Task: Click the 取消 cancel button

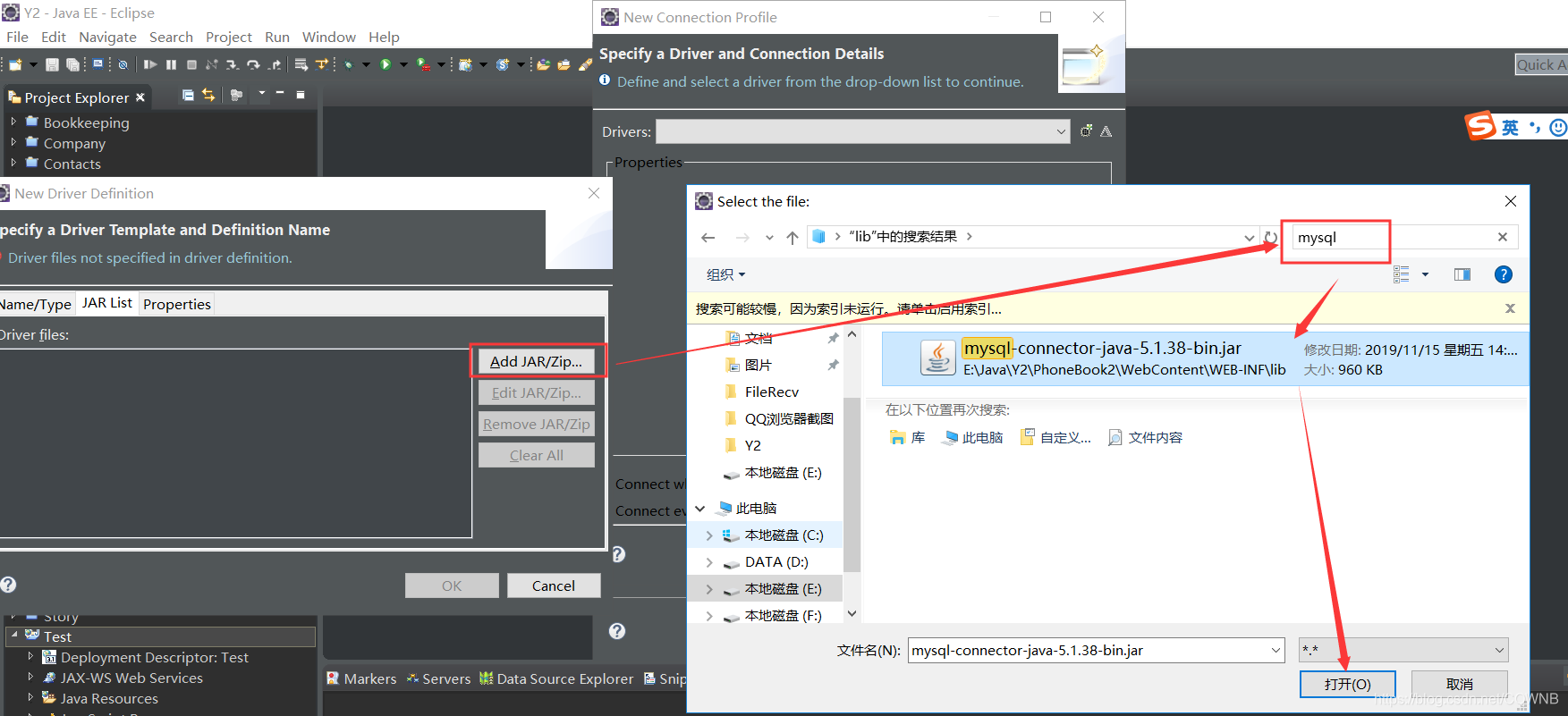Action: click(1460, 684)
